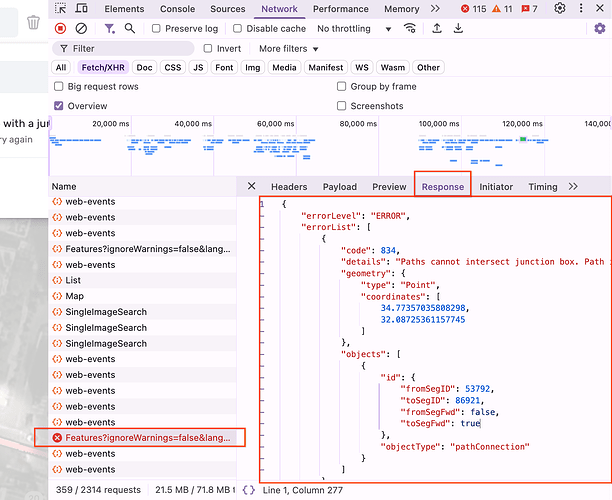Click the trash icon on page
612x500 pixels.
pos(33,23)
